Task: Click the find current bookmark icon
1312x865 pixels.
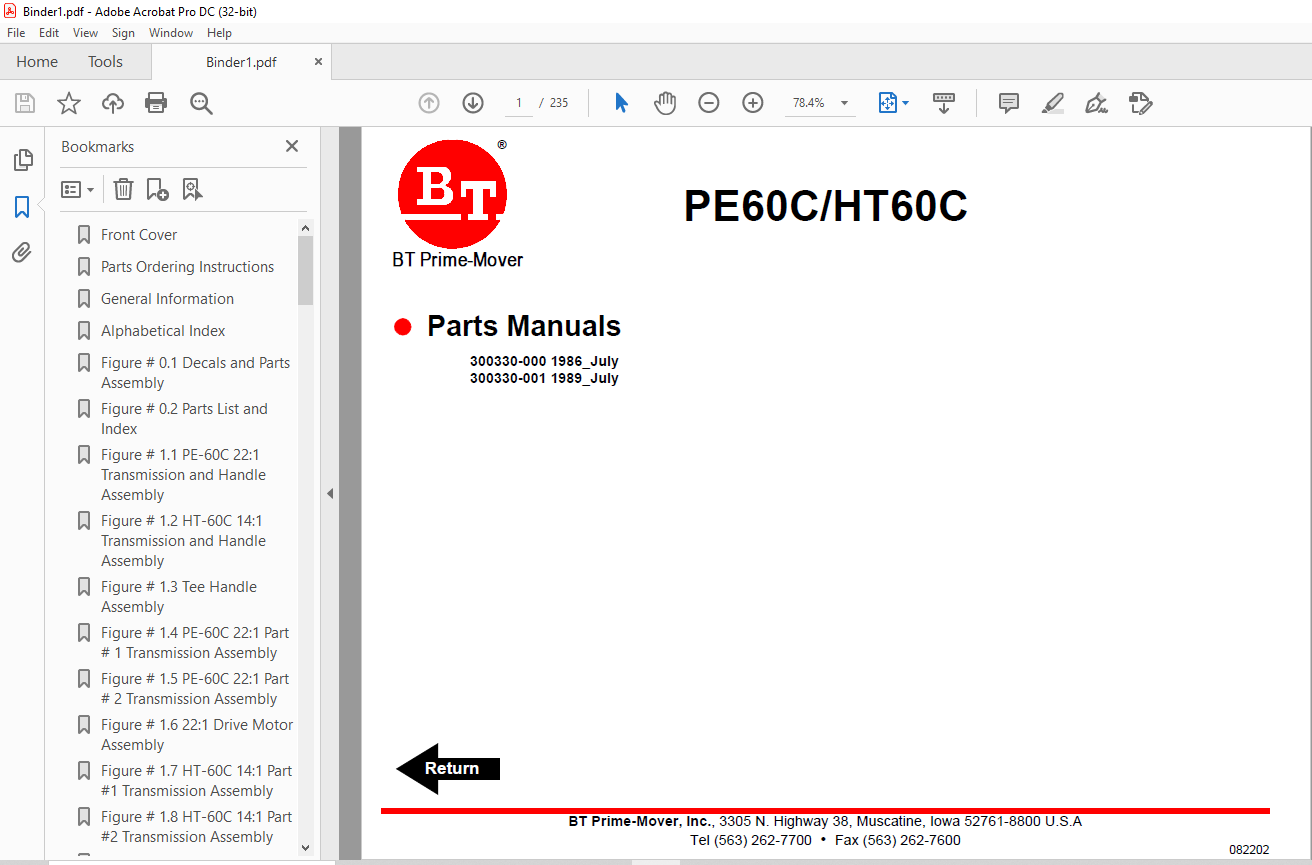Action: pos(192,189)
